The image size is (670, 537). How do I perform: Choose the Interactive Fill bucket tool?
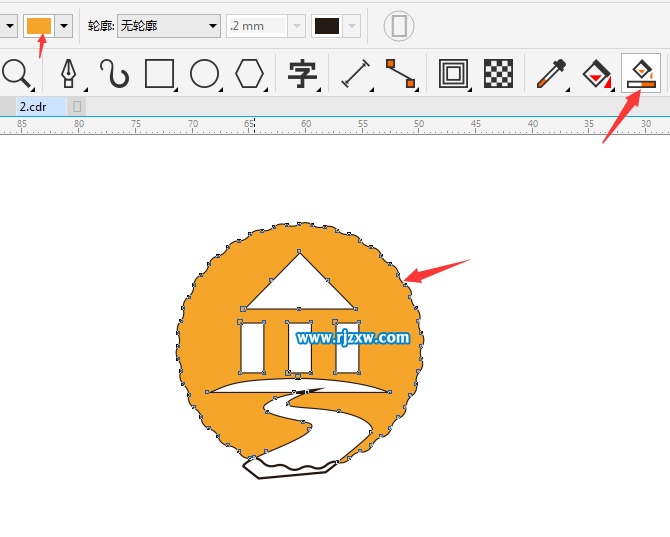[x=597, y=73]
